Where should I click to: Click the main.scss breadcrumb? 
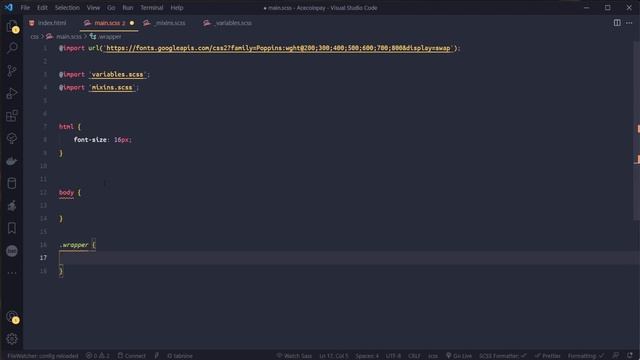click(68, 37)
